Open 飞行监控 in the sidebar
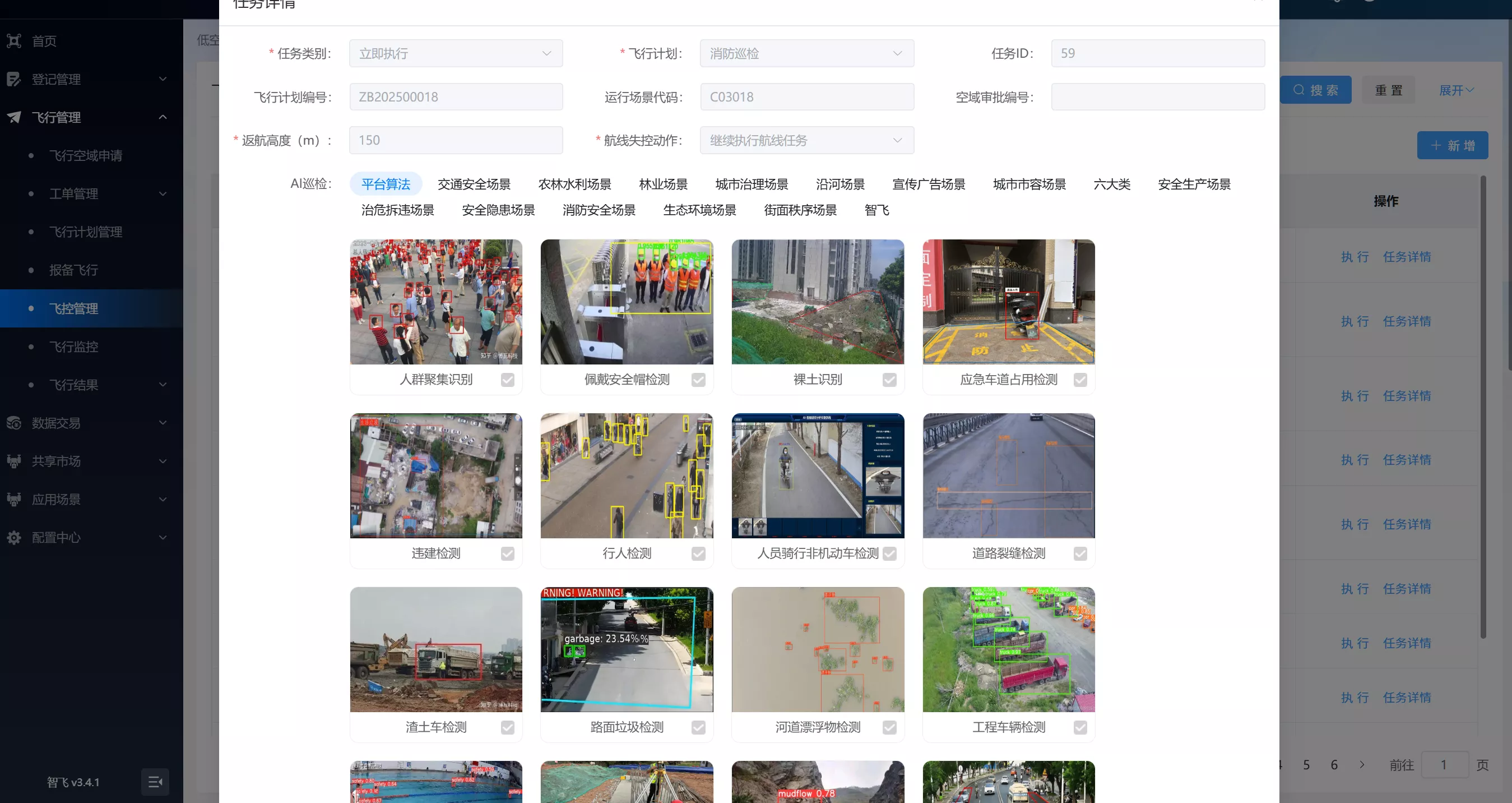 [x=73, y=347]
